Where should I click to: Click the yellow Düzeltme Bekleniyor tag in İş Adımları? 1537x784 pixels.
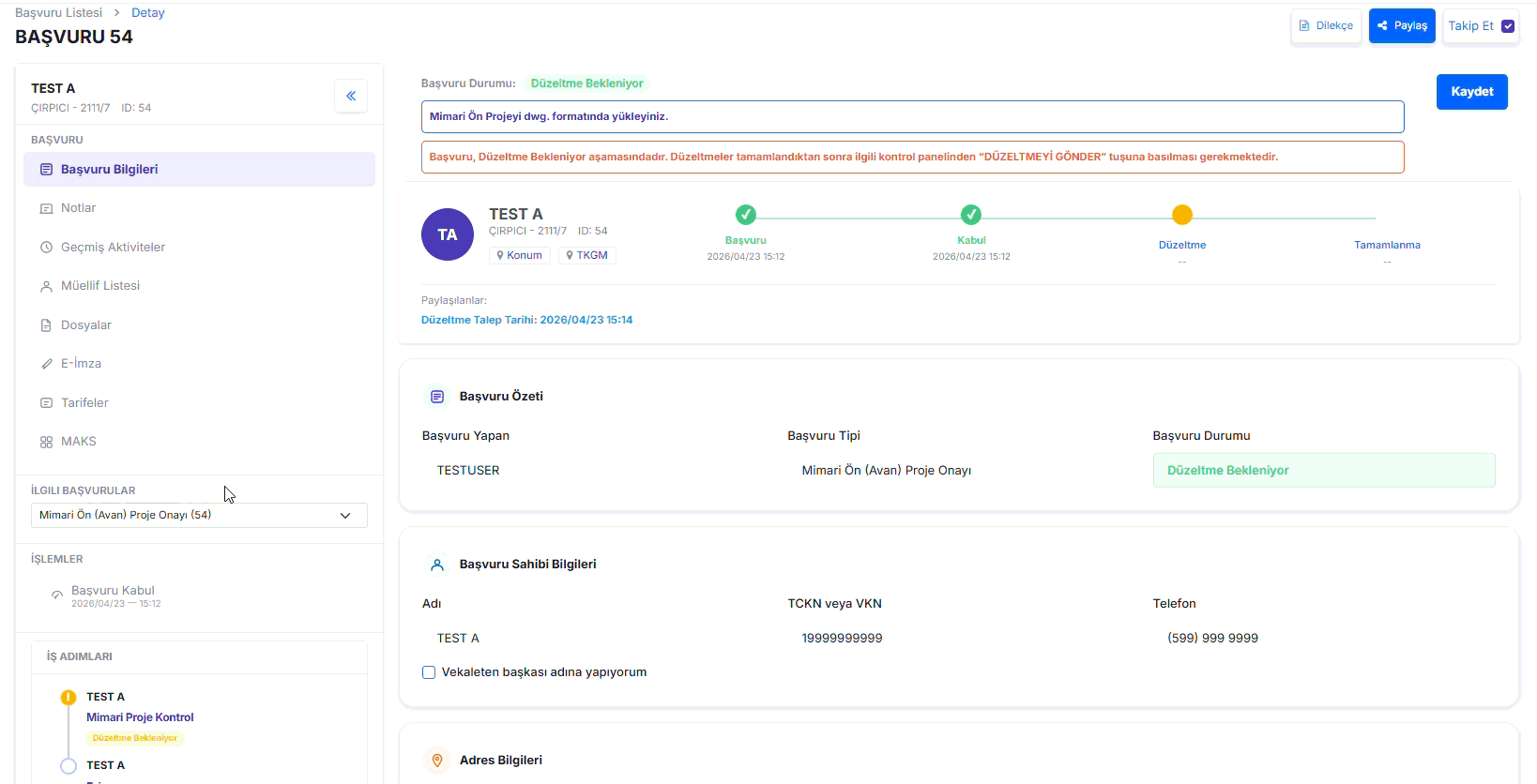[x=135, y=738]
